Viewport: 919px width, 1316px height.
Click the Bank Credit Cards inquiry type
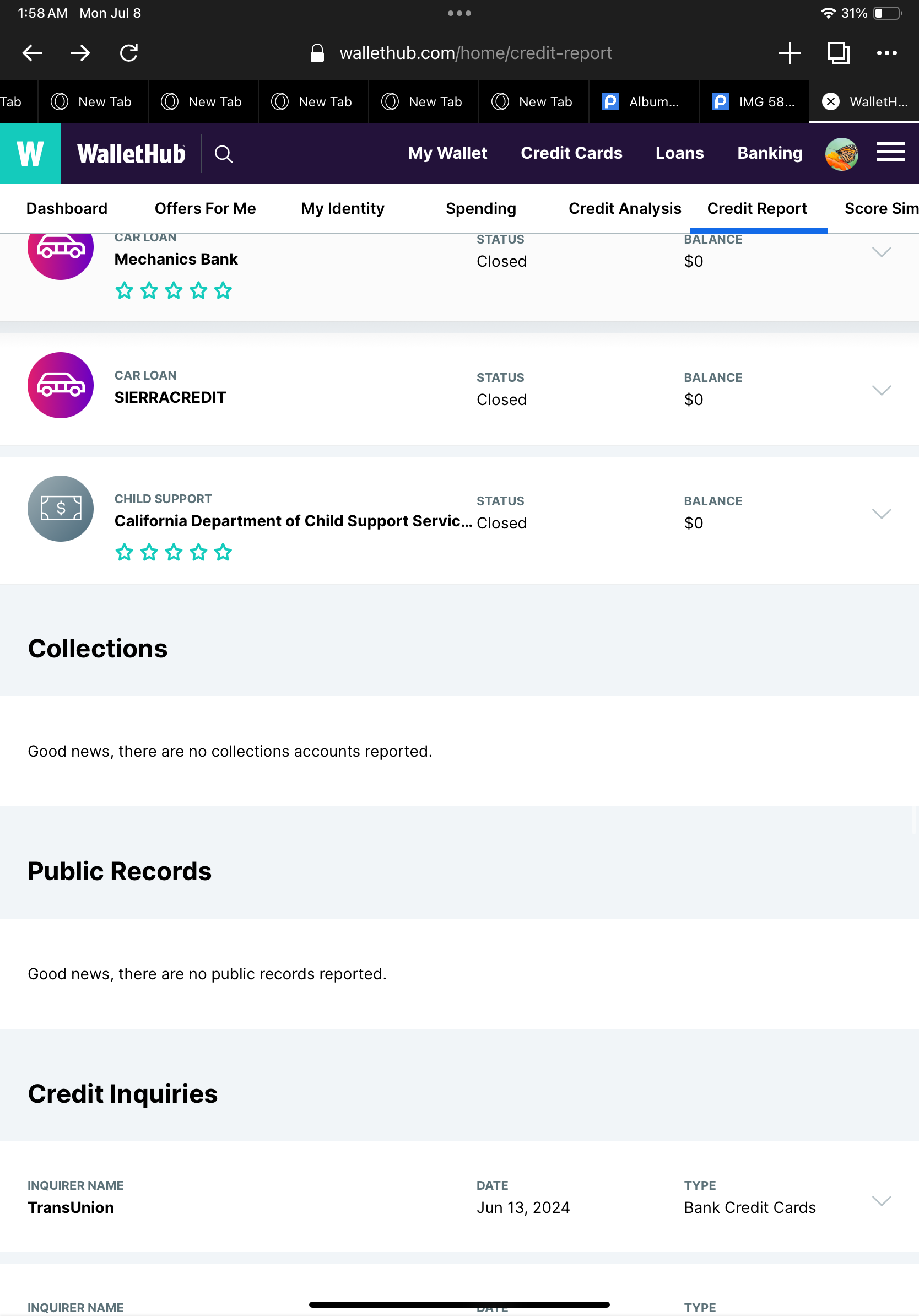tap(749, 1207)
